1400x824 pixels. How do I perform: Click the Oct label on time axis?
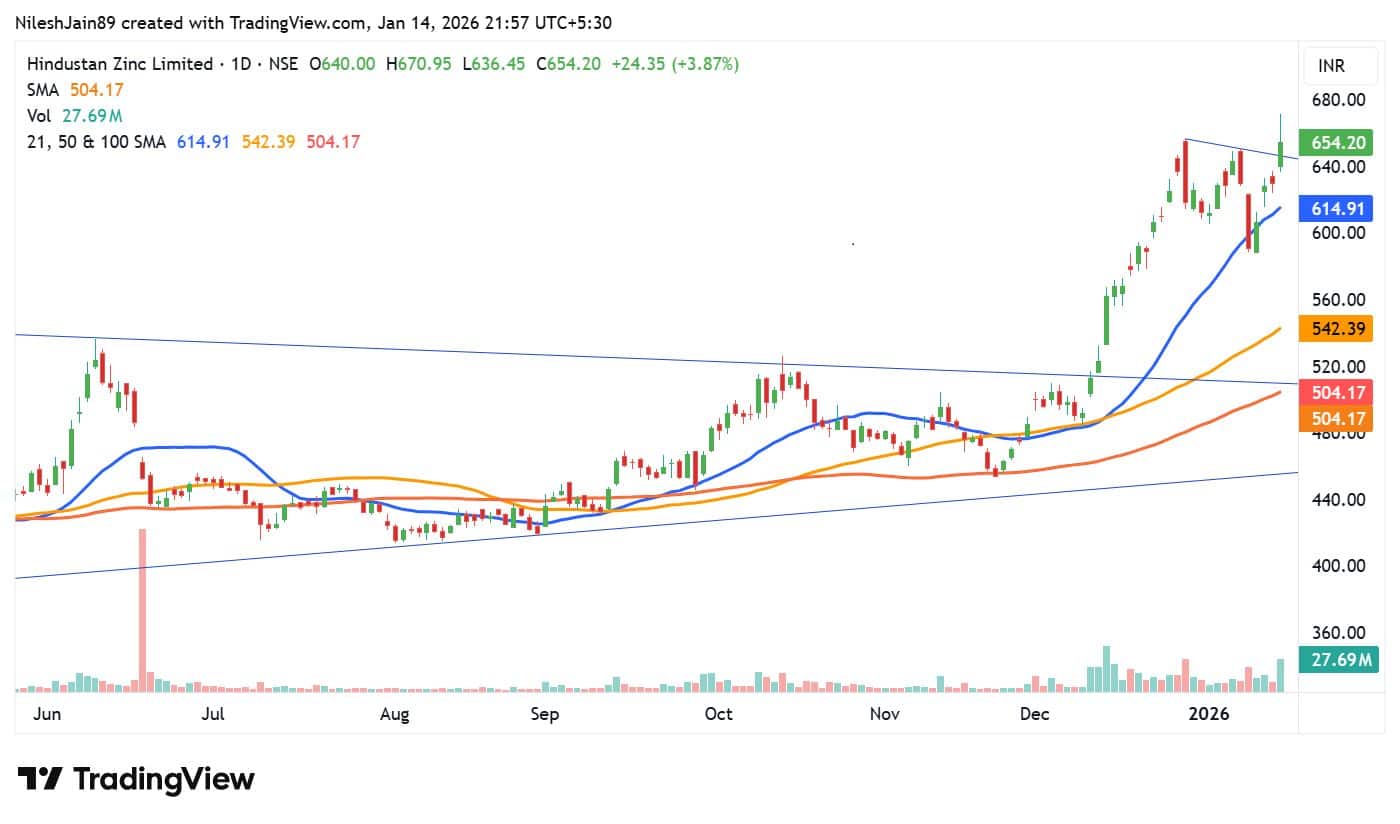tap(718, 714)
